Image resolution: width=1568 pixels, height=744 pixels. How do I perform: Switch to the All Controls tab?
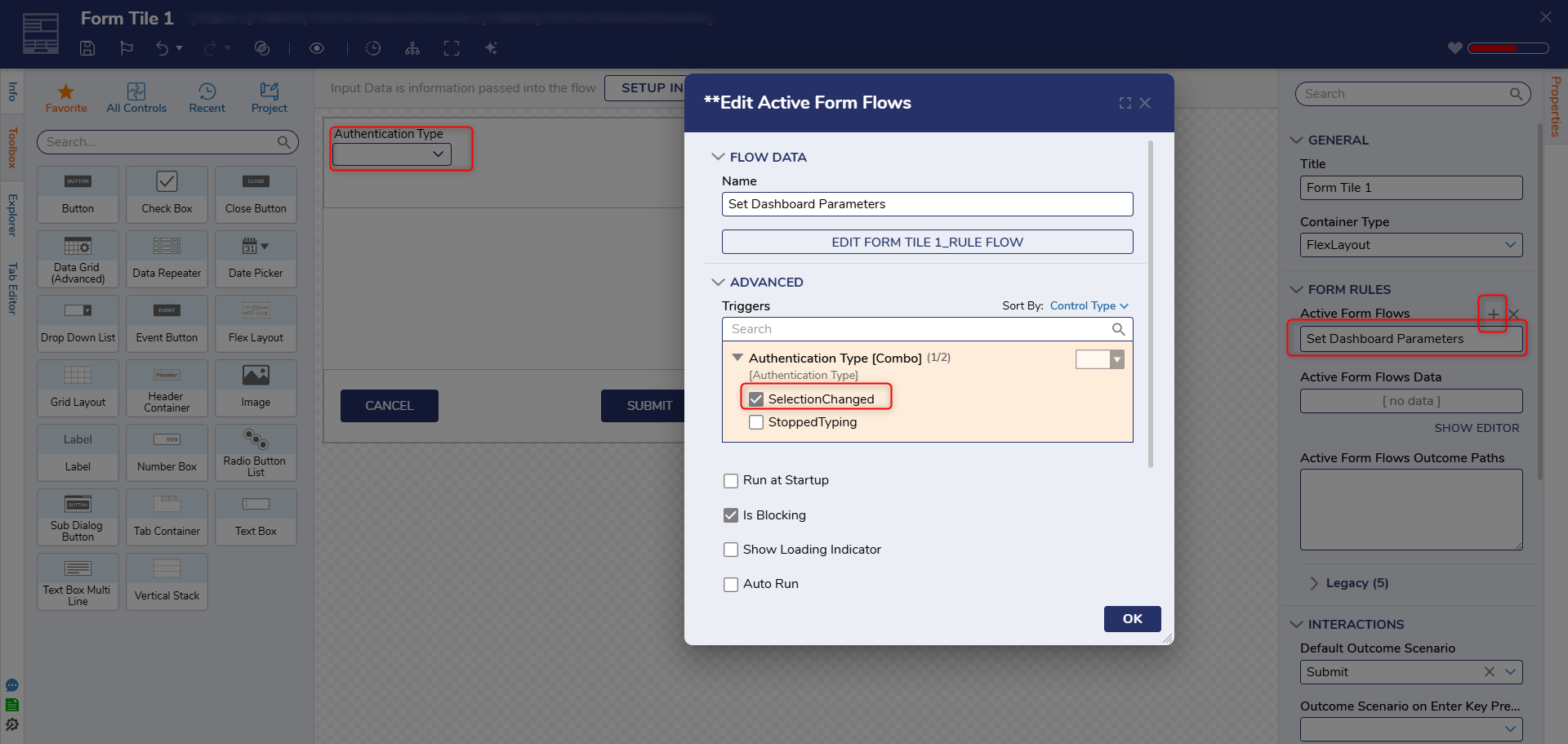click(136, 98)
